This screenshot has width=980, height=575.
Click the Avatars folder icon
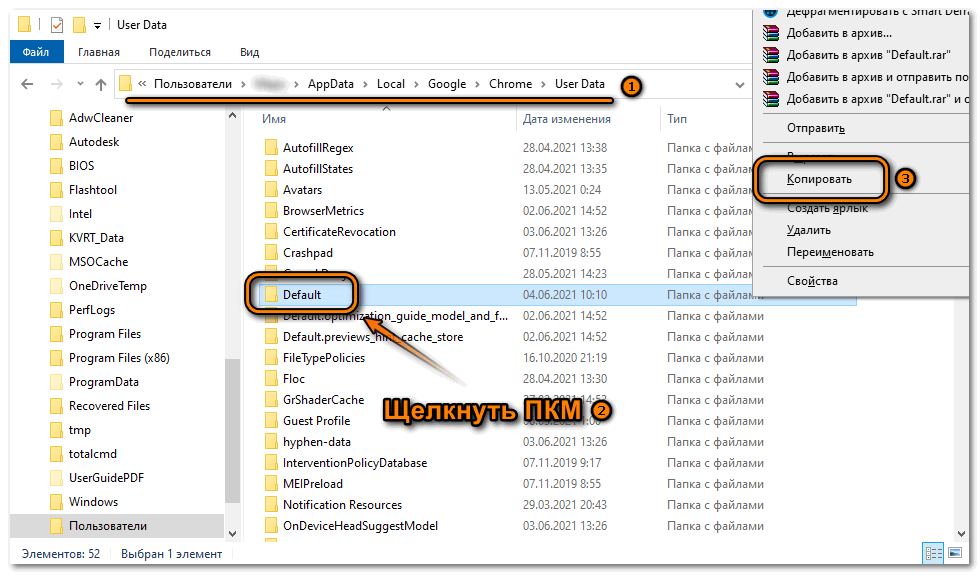pos(271,190)
